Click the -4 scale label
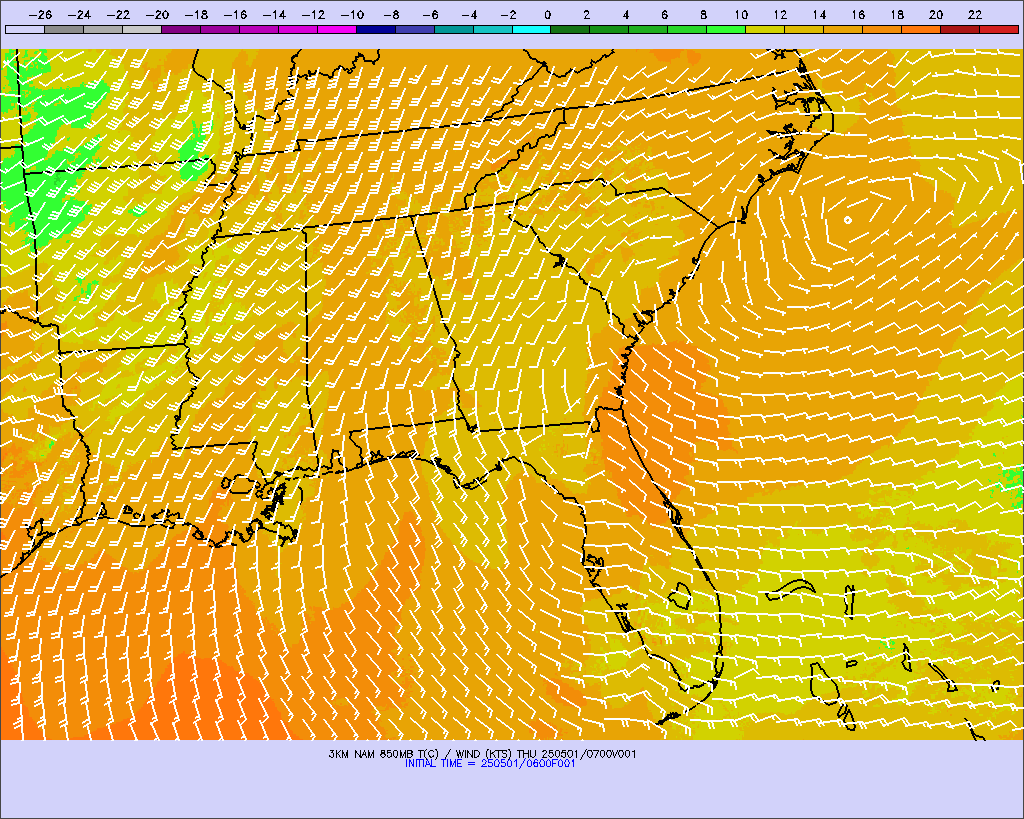Viewport: 1024px width, 819px height. 469,15
